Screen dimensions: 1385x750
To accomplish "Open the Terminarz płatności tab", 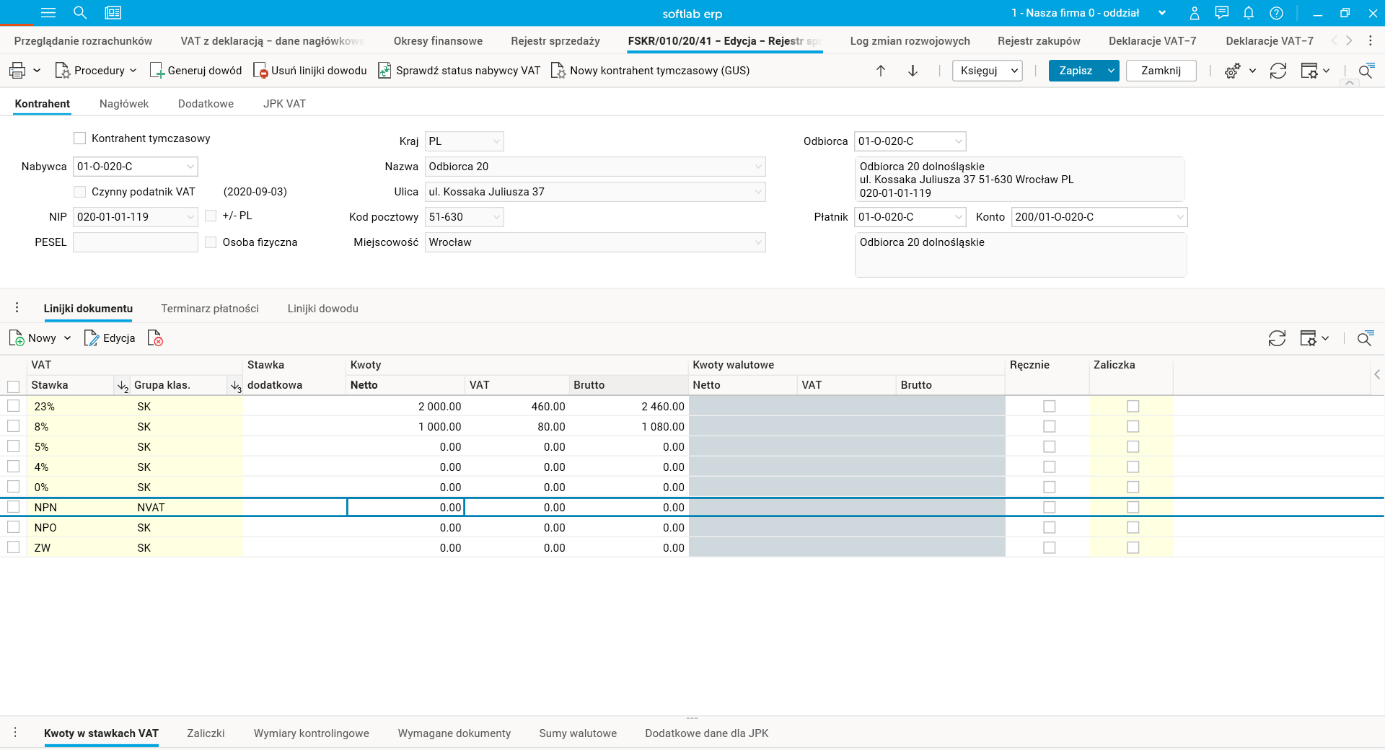I will pos(210,308).
